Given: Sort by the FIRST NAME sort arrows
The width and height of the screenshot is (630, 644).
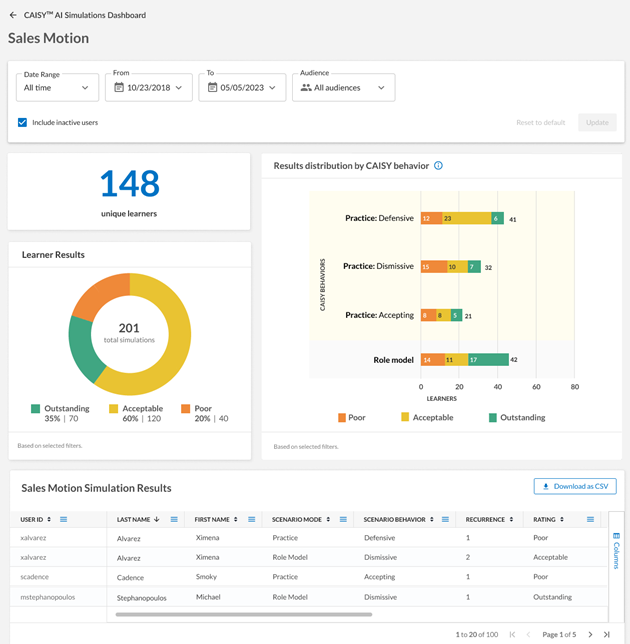Looking at the screenshot, I should (x=236, y=520).
